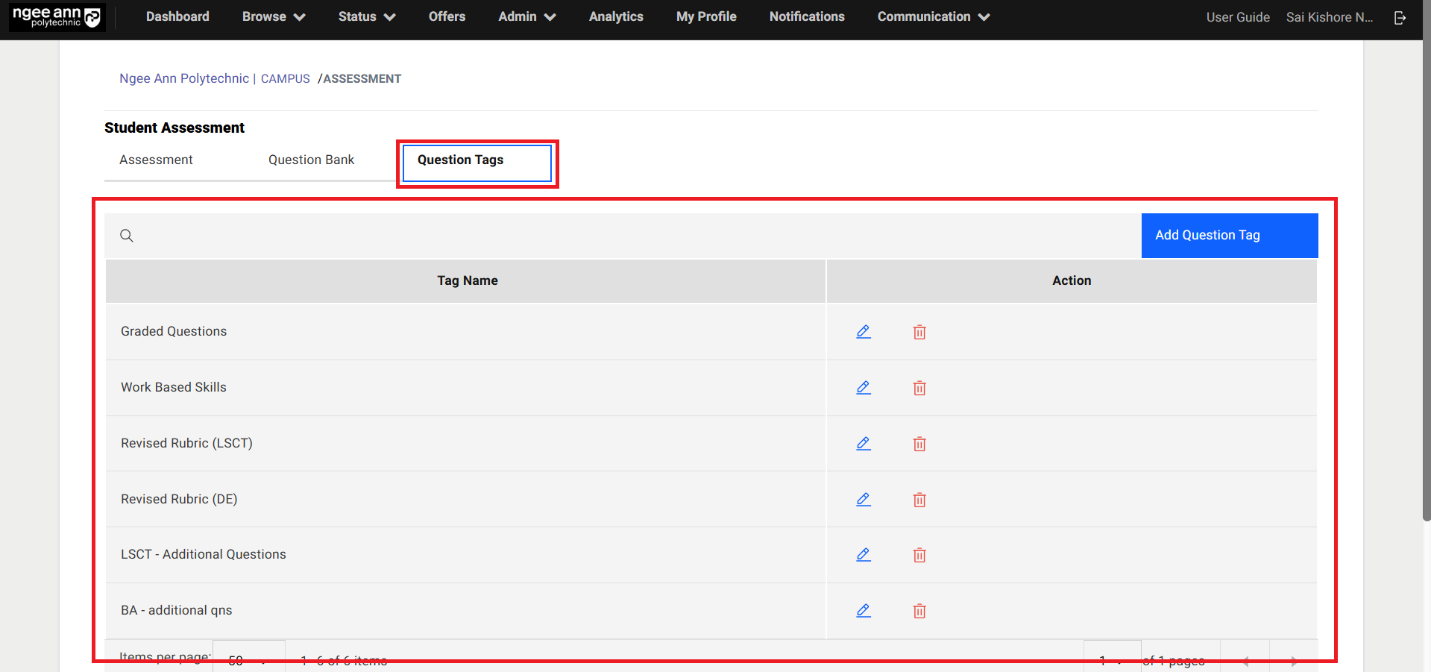
Task: Click the CAMPUS breadcrumb link
Action: (285, 79)
